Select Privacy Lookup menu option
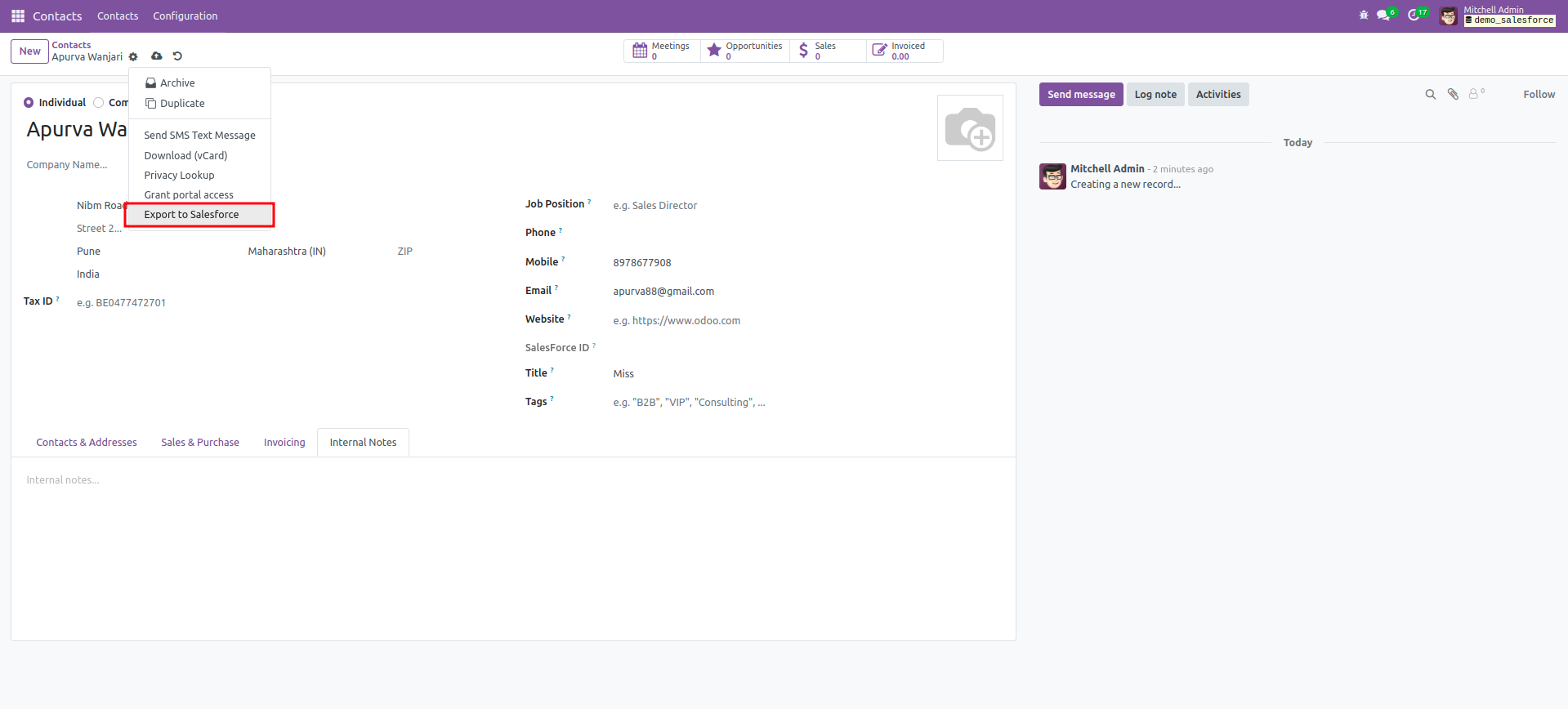1568x709 pixels. click(x=199, y=176)
